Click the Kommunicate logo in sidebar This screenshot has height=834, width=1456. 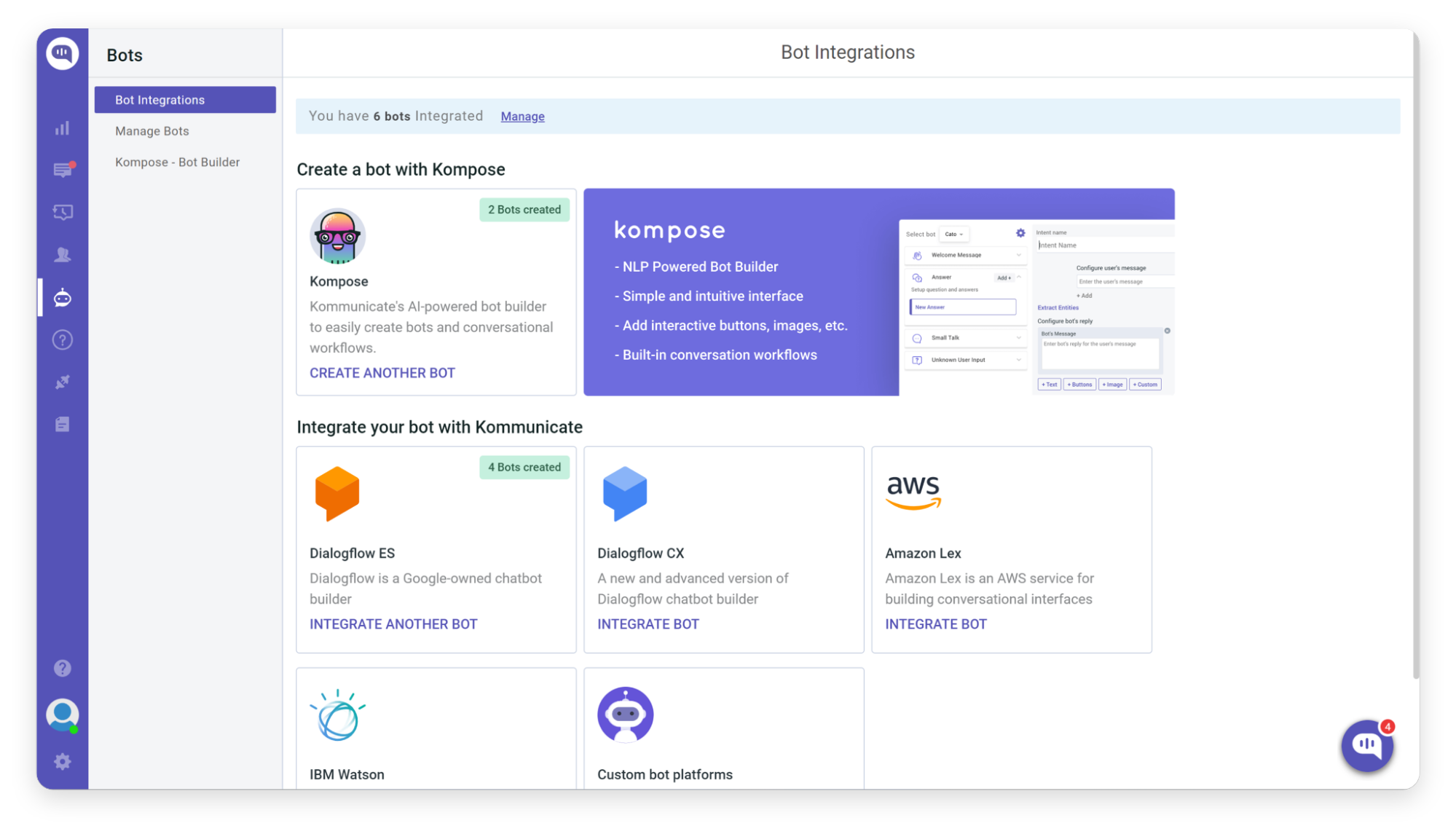tap(62, 53)
